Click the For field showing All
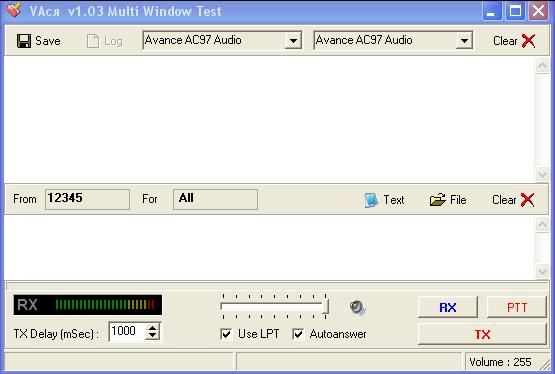The image size is (555, 374). [215, 199]
